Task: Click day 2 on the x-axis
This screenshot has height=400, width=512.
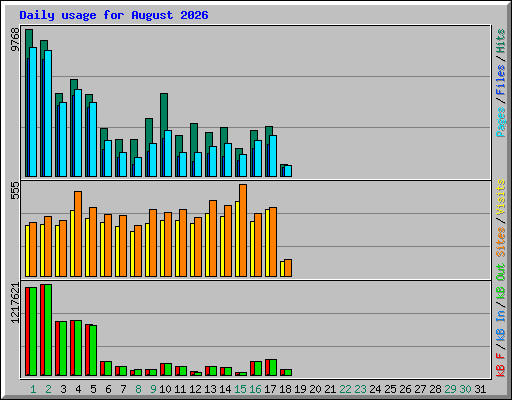Action: (x=48, y=389)
